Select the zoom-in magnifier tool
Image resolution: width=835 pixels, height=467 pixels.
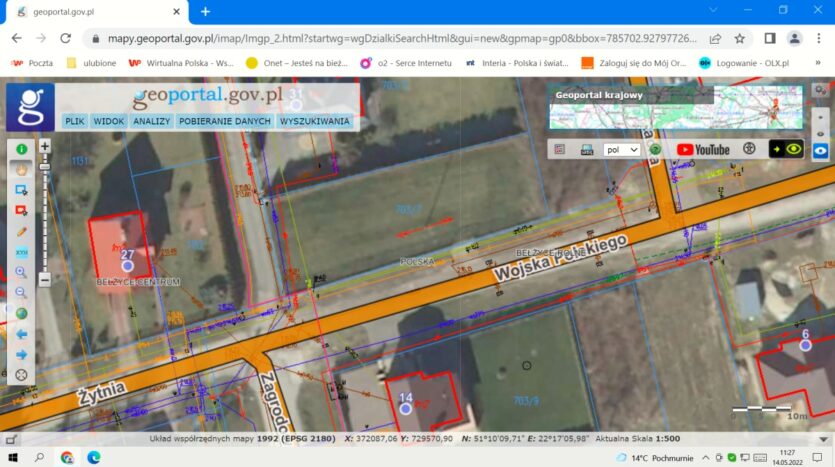(x=21, y=272)
